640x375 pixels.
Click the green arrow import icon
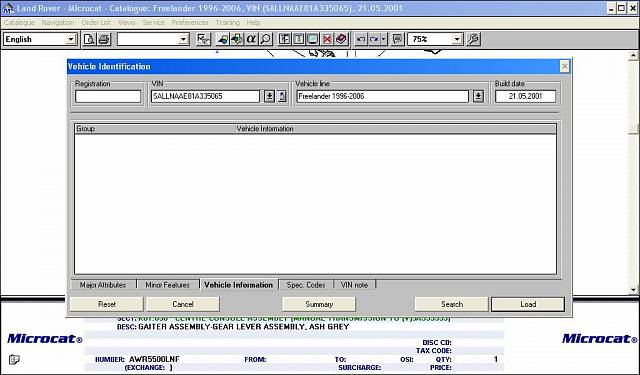[237, 39]
